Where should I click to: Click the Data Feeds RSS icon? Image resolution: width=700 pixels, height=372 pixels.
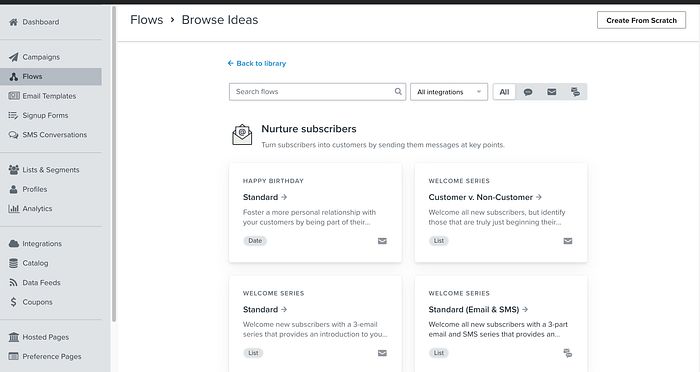13,283
